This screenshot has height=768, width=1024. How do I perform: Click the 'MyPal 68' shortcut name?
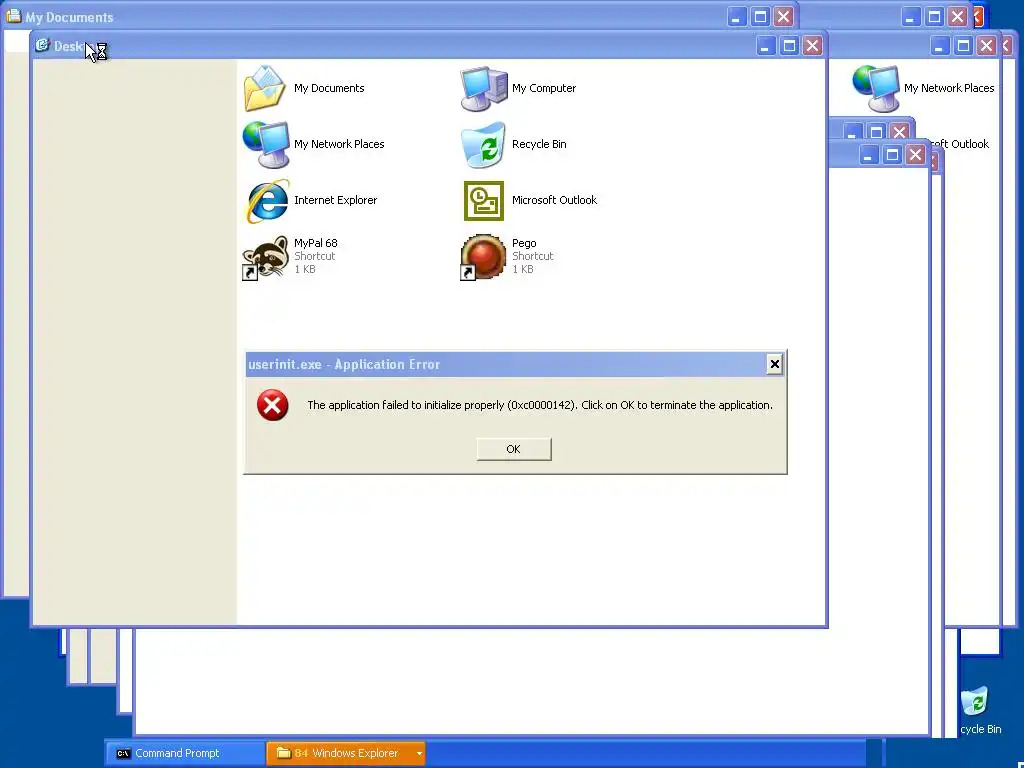pyautogui.click(x=315, y=243)
